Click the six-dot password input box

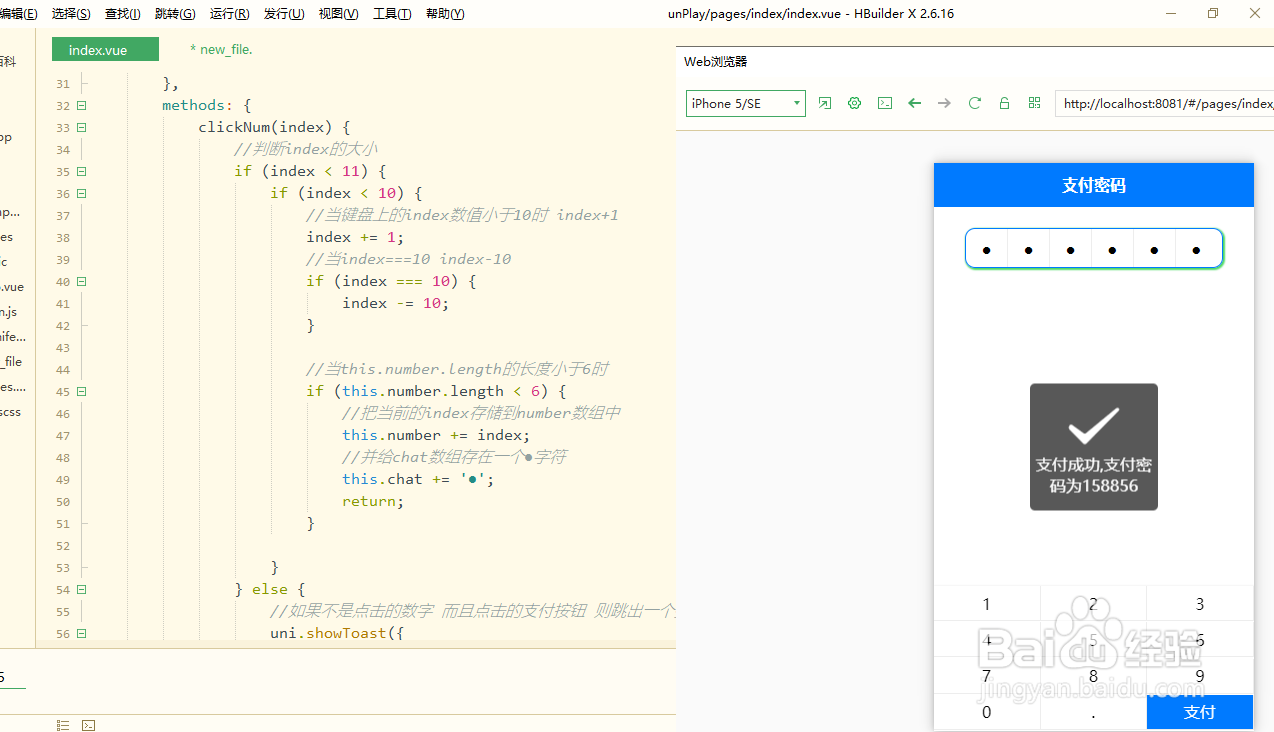[1094, 248]
